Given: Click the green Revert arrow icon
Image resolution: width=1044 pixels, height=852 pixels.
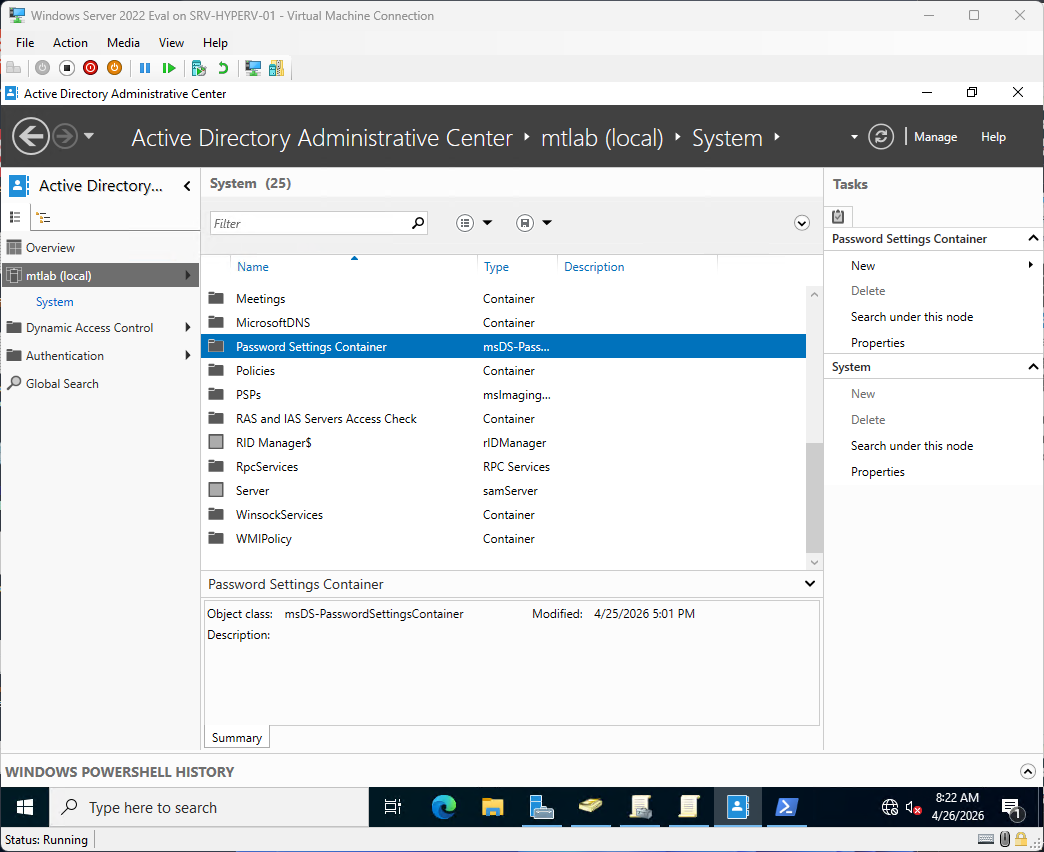Looking at the screenshot, I should (x=223, y=68).
